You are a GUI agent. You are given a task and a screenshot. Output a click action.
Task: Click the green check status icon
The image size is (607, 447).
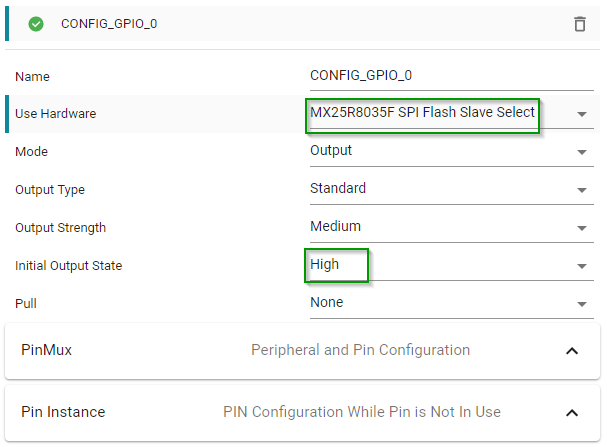(36, 24)
